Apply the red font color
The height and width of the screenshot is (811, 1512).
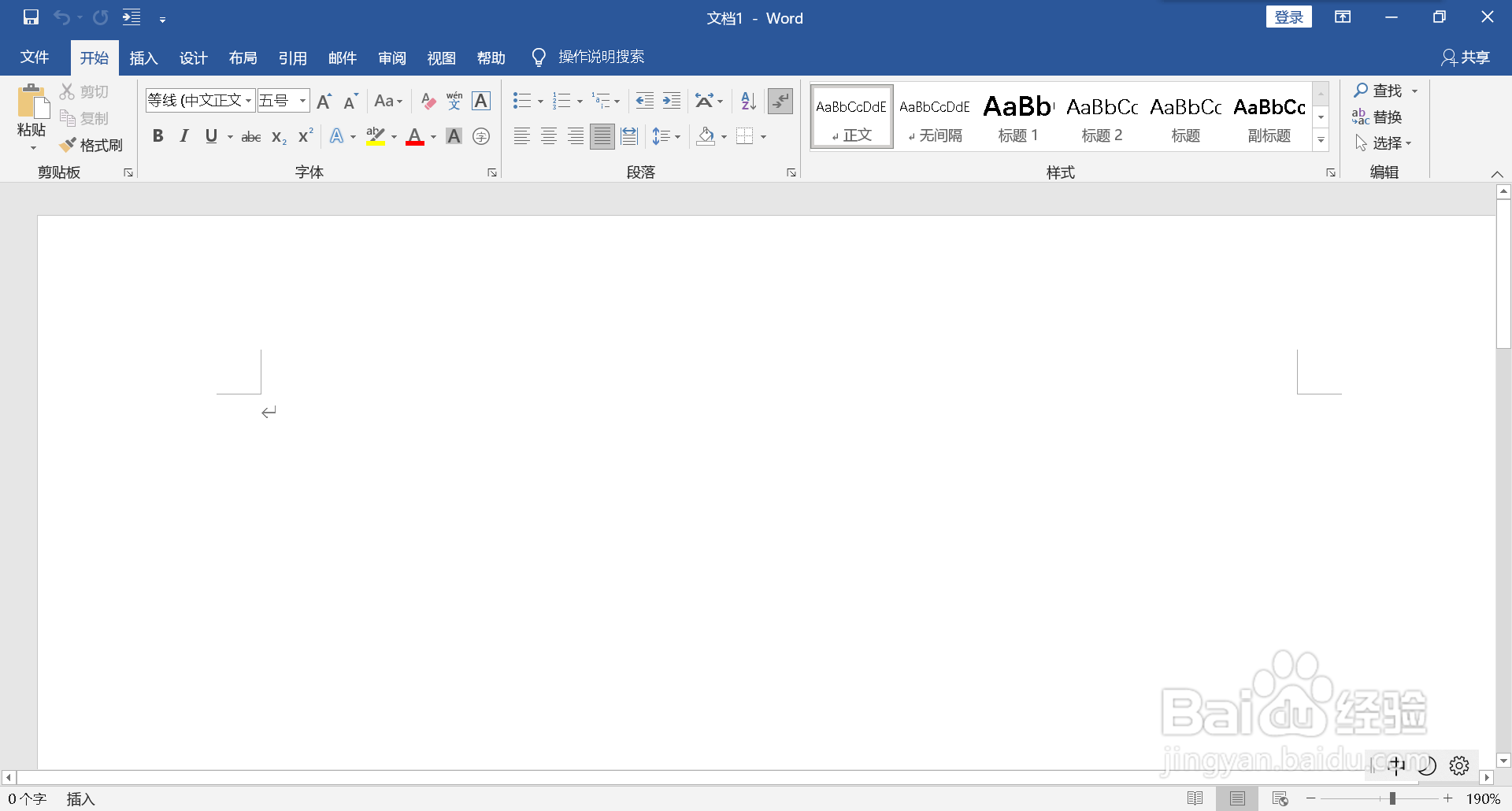point(415,136)
